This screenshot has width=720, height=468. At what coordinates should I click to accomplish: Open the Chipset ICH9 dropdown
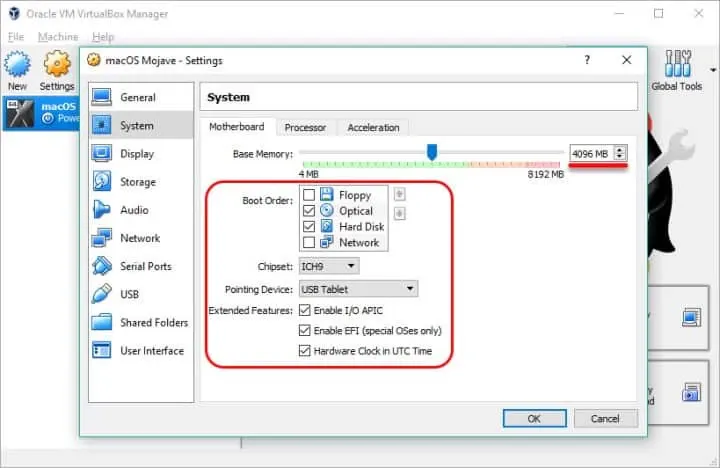point(329,266)
